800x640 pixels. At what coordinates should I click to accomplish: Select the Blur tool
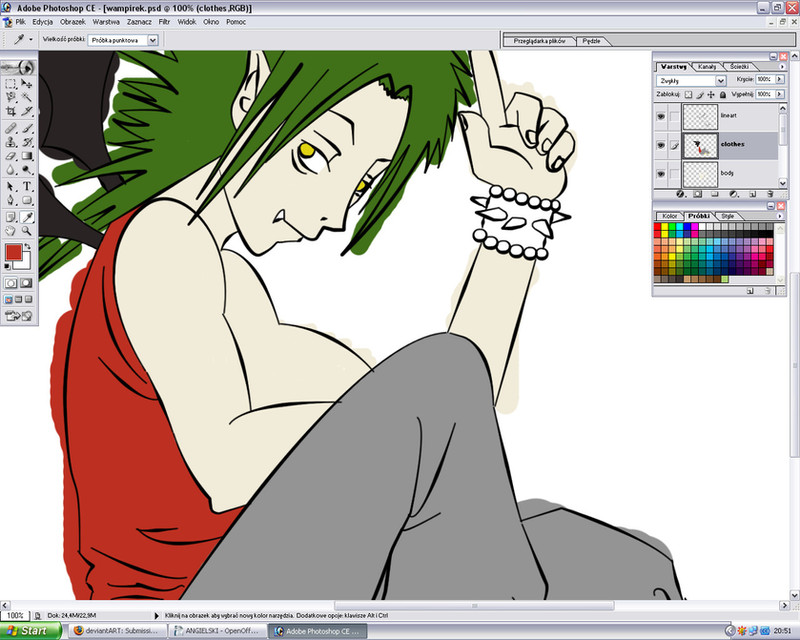(11, 169)
